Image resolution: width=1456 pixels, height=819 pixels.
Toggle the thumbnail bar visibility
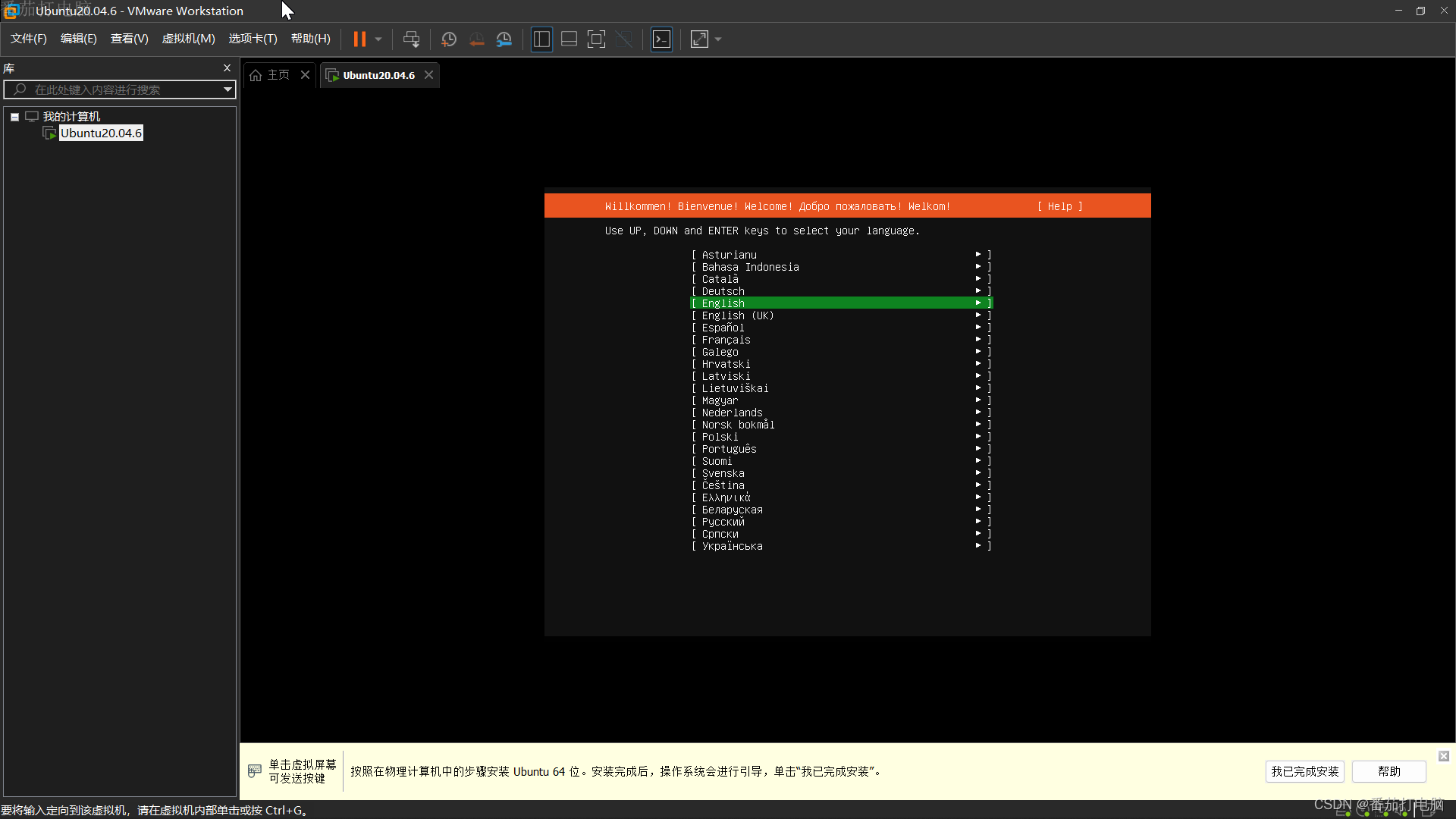coord(569,39)
